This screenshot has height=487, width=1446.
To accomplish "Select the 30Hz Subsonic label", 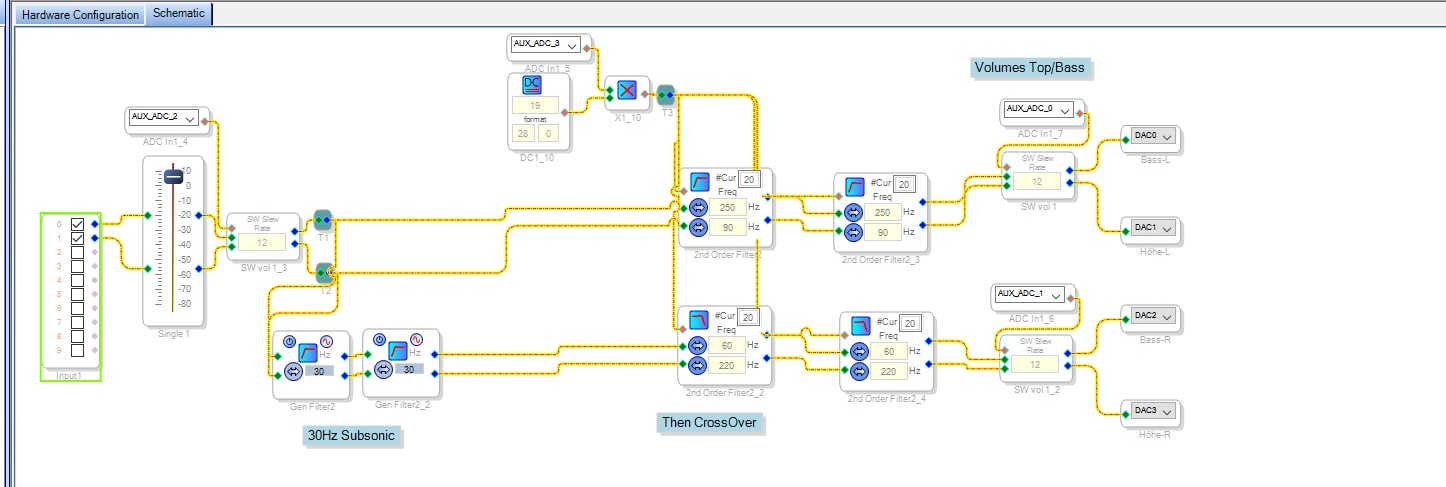I will 351,436.
